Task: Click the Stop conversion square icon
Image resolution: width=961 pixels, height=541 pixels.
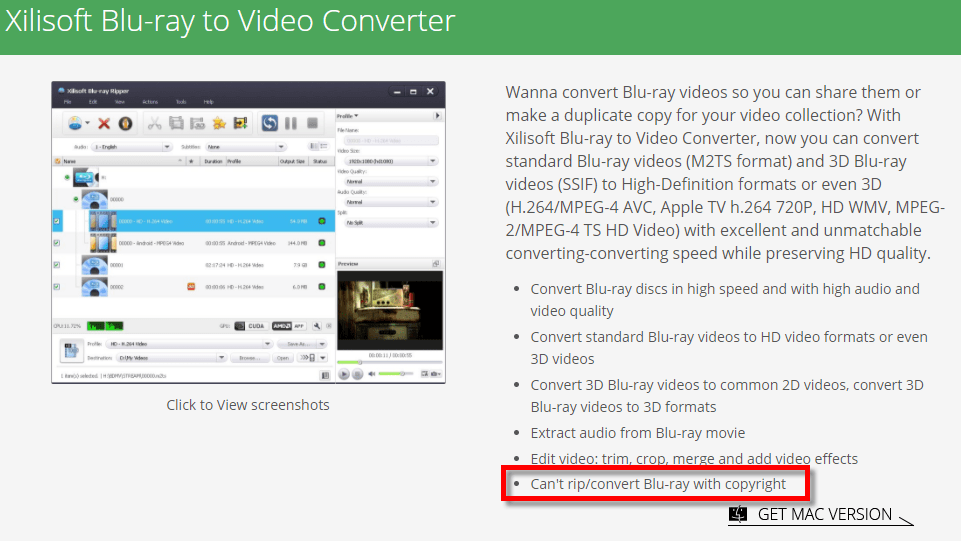Action: coord(312,123)
